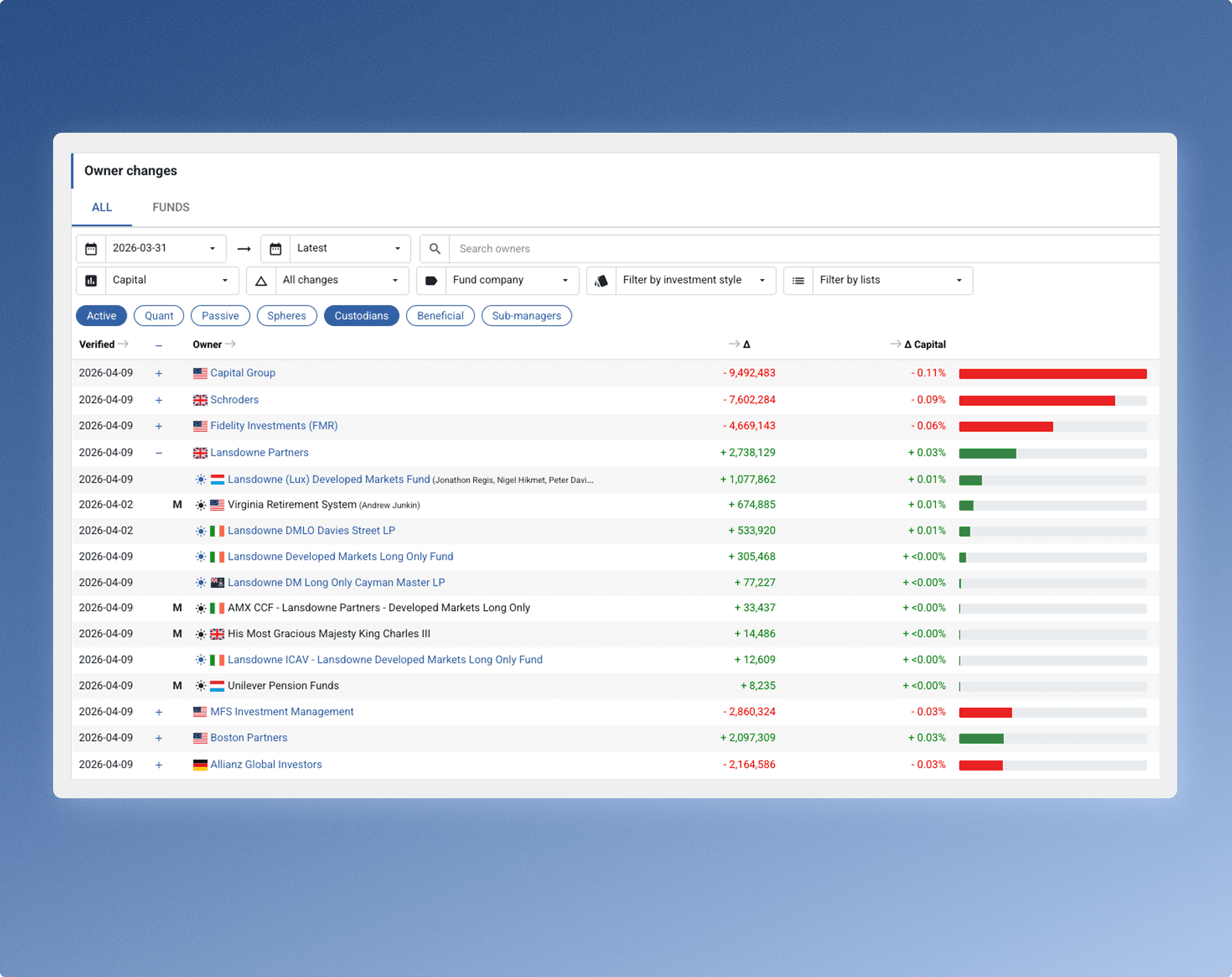Expand the Fidelity Investments (FMR) row
The image size is (1232, 977).
pos(159,426)
